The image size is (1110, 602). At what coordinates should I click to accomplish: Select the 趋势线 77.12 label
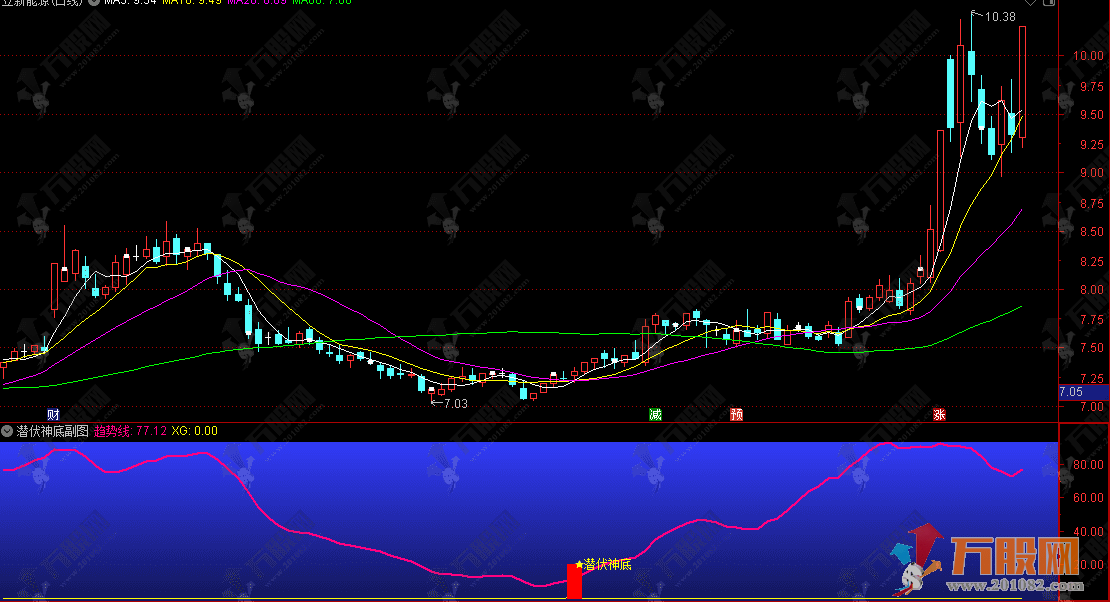click(x=130, y=431)
